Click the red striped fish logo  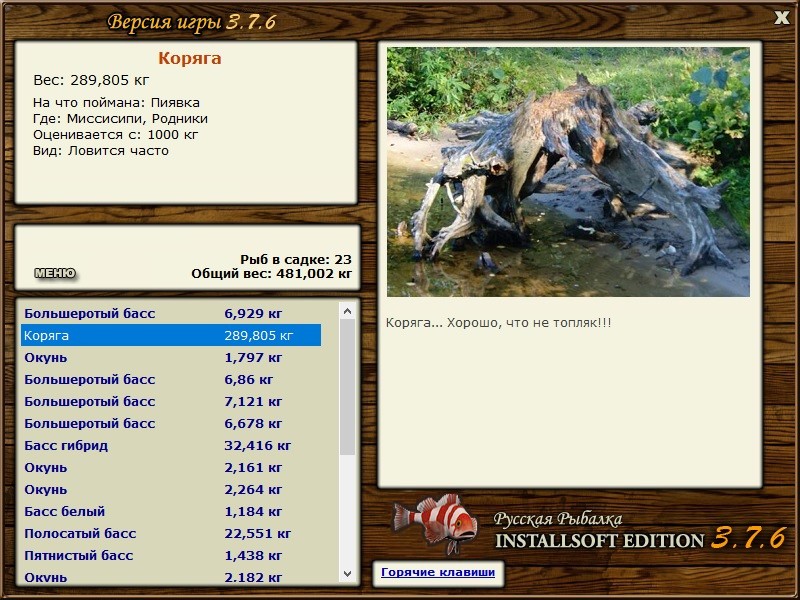(435, 523)
